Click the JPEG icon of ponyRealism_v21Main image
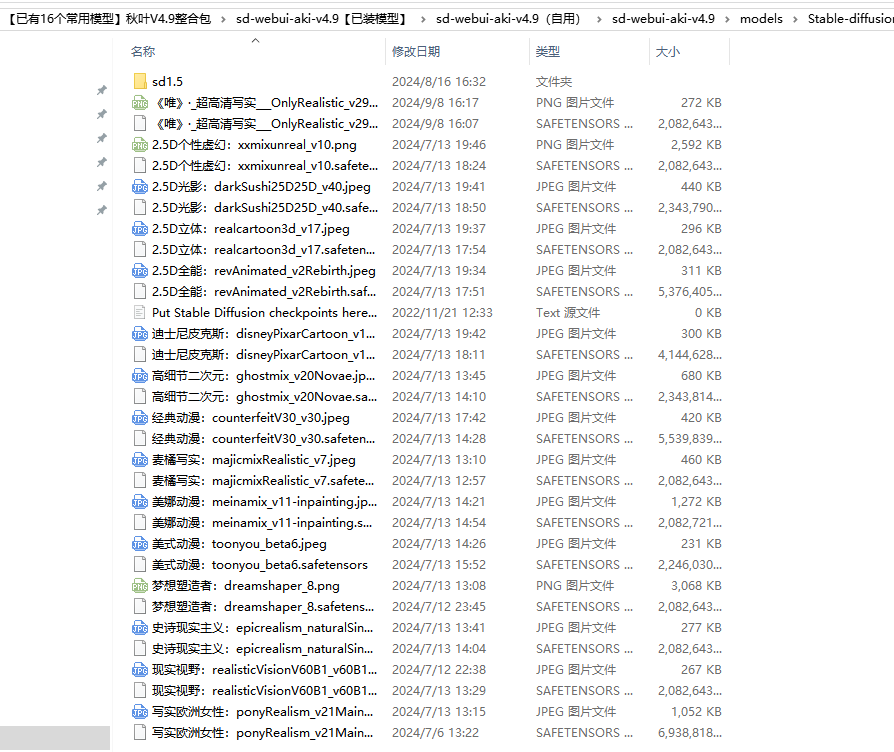 [x=140, y=712]
